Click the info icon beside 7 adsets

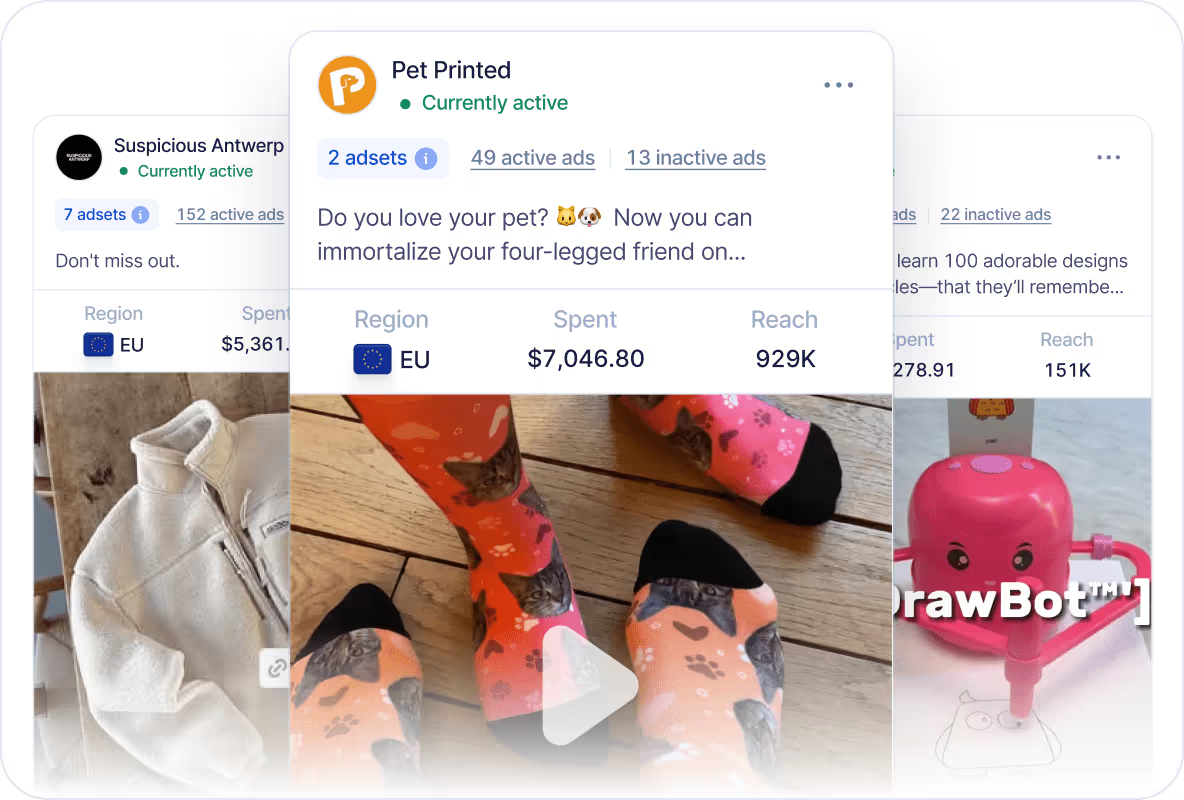140,215
